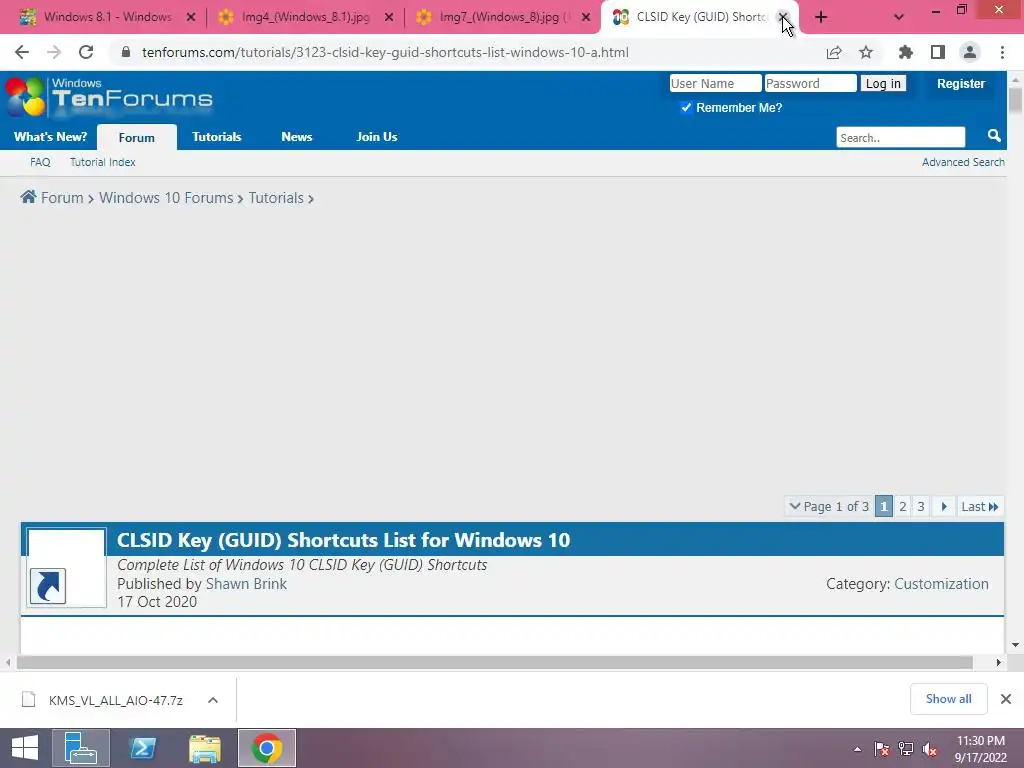View site info via the padlock icon
The image size is (1024, 768).
[126, 52]
